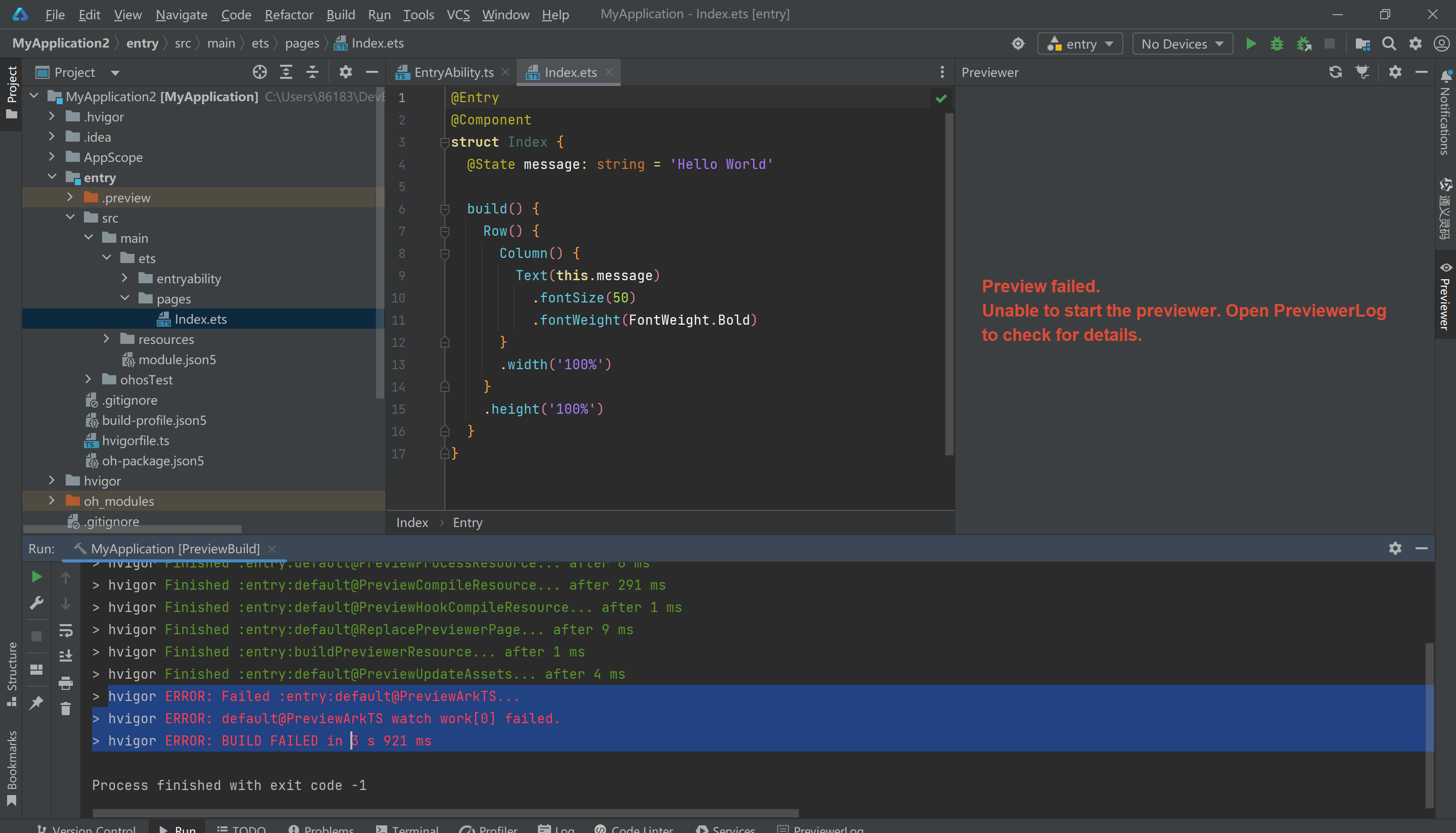This screenshot has width=1456, height=833.
Task: Click the locate target crosshair icon in toolbar
Action: click(x=1018, y=43)
